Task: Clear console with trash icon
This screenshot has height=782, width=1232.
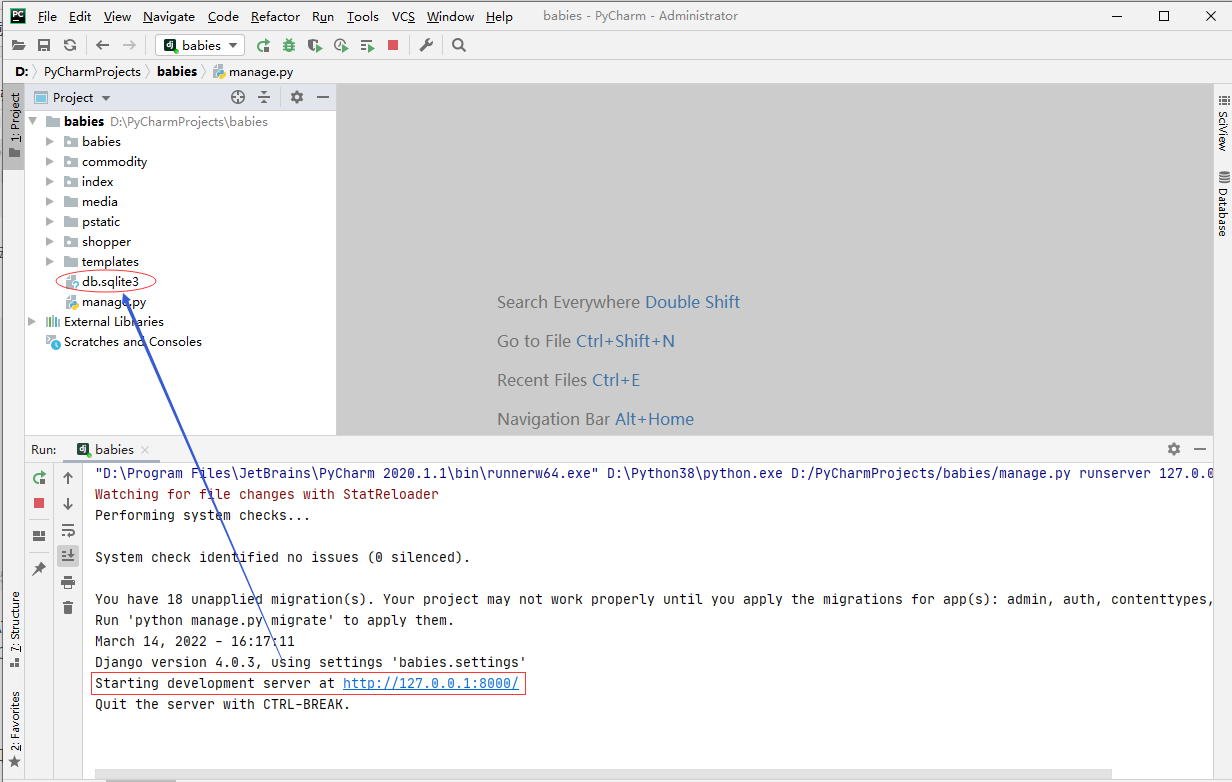Action: tap(68, 607)
